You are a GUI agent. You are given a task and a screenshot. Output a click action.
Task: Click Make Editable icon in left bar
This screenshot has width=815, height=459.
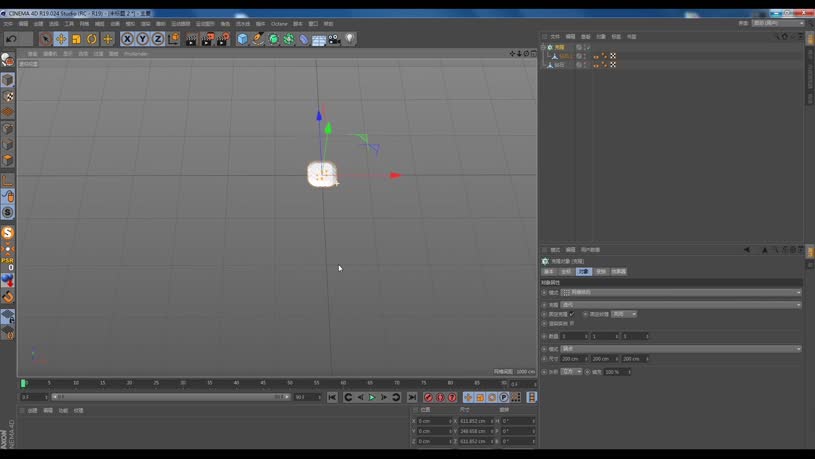point(7,60)
